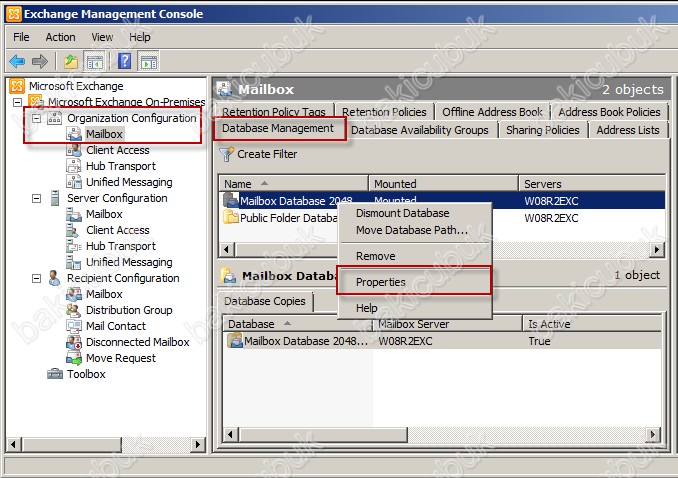
Task: Click the Microsoft Exchange root icon
Action: 16,86
